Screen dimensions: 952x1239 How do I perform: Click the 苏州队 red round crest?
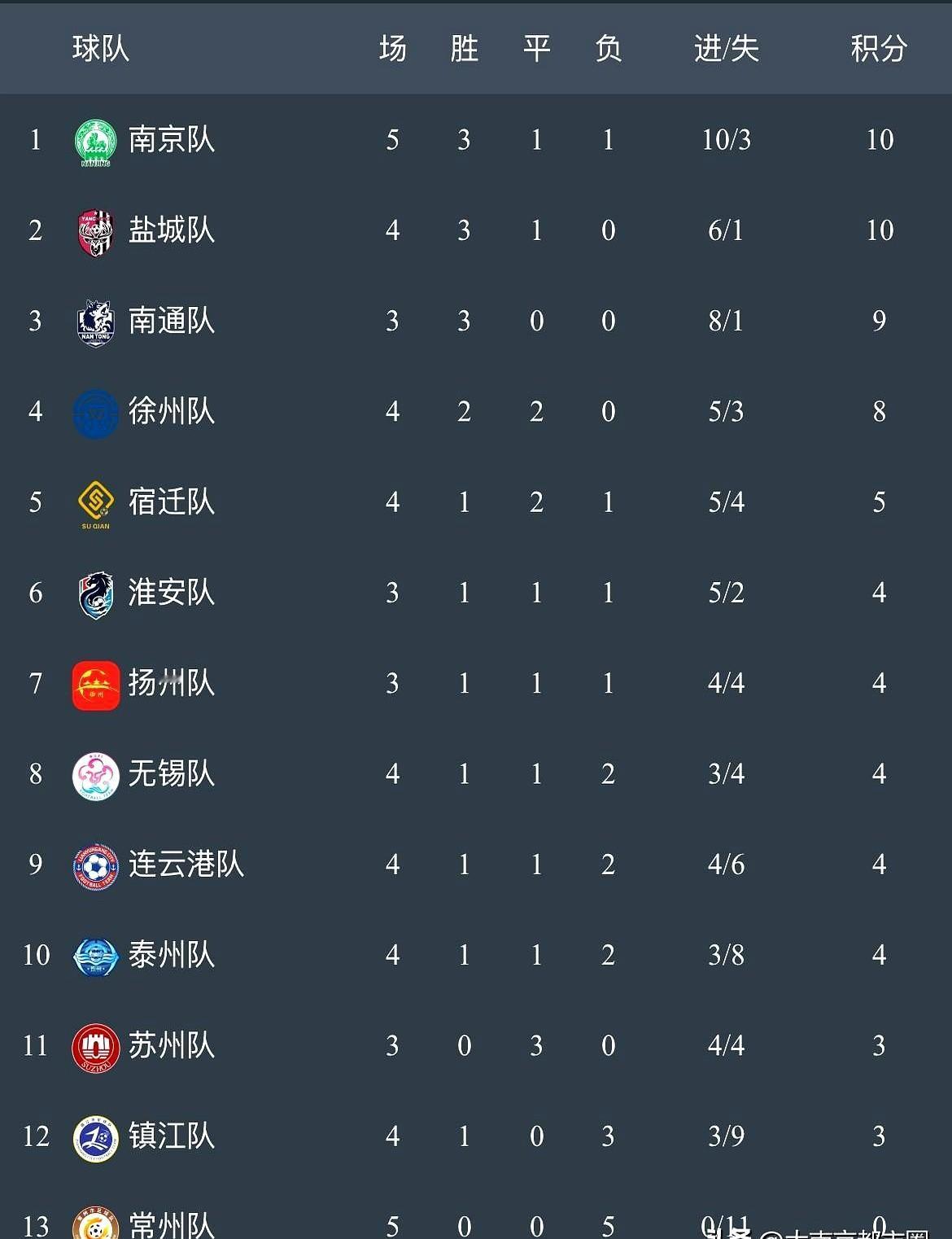tap(96, 1048)
